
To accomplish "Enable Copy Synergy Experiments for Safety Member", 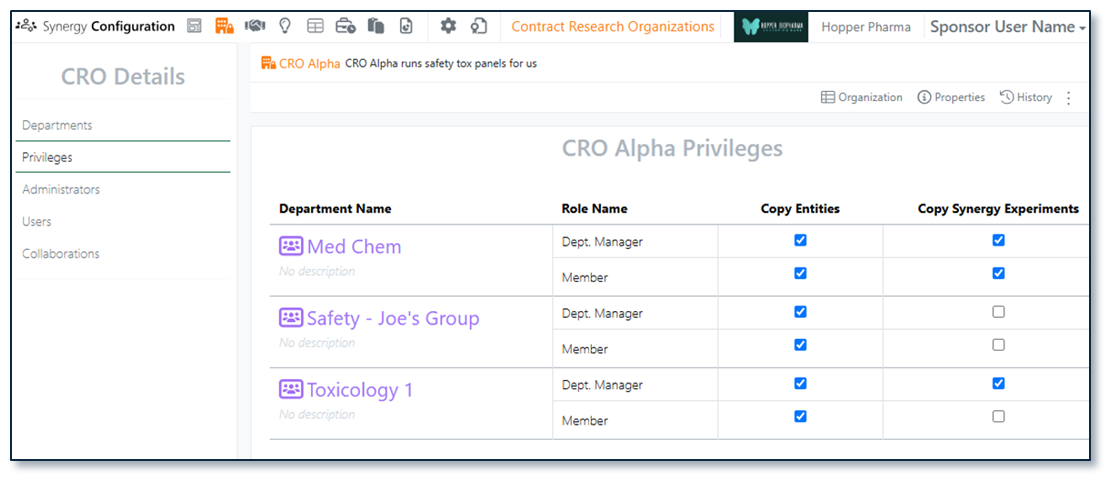I will tap(998, 345).
